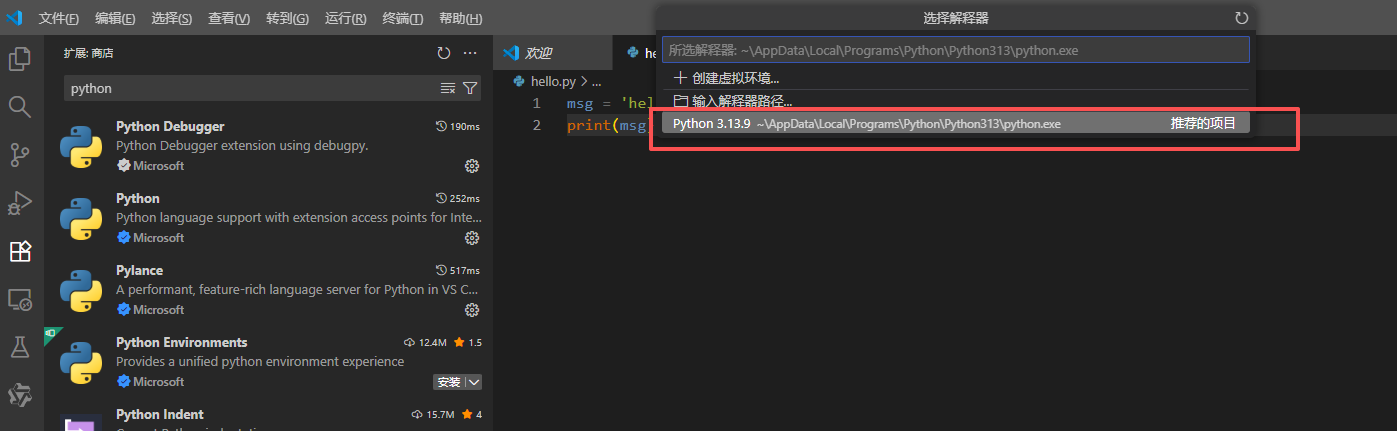
Task: Open the Search view in activity bar
Action: click(x=20, y=106)
